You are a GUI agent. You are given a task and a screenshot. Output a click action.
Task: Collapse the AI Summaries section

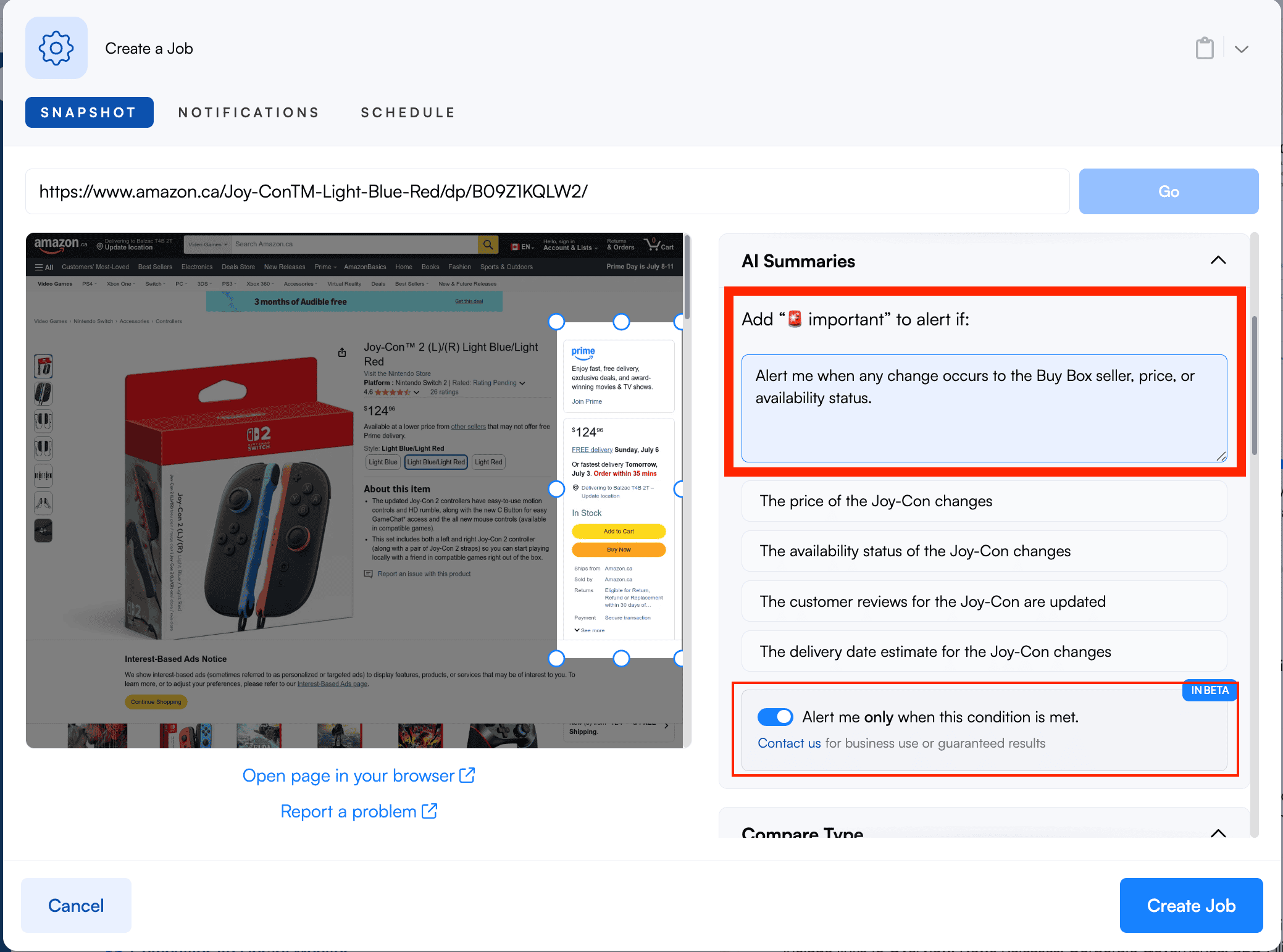click(1218, 261)
